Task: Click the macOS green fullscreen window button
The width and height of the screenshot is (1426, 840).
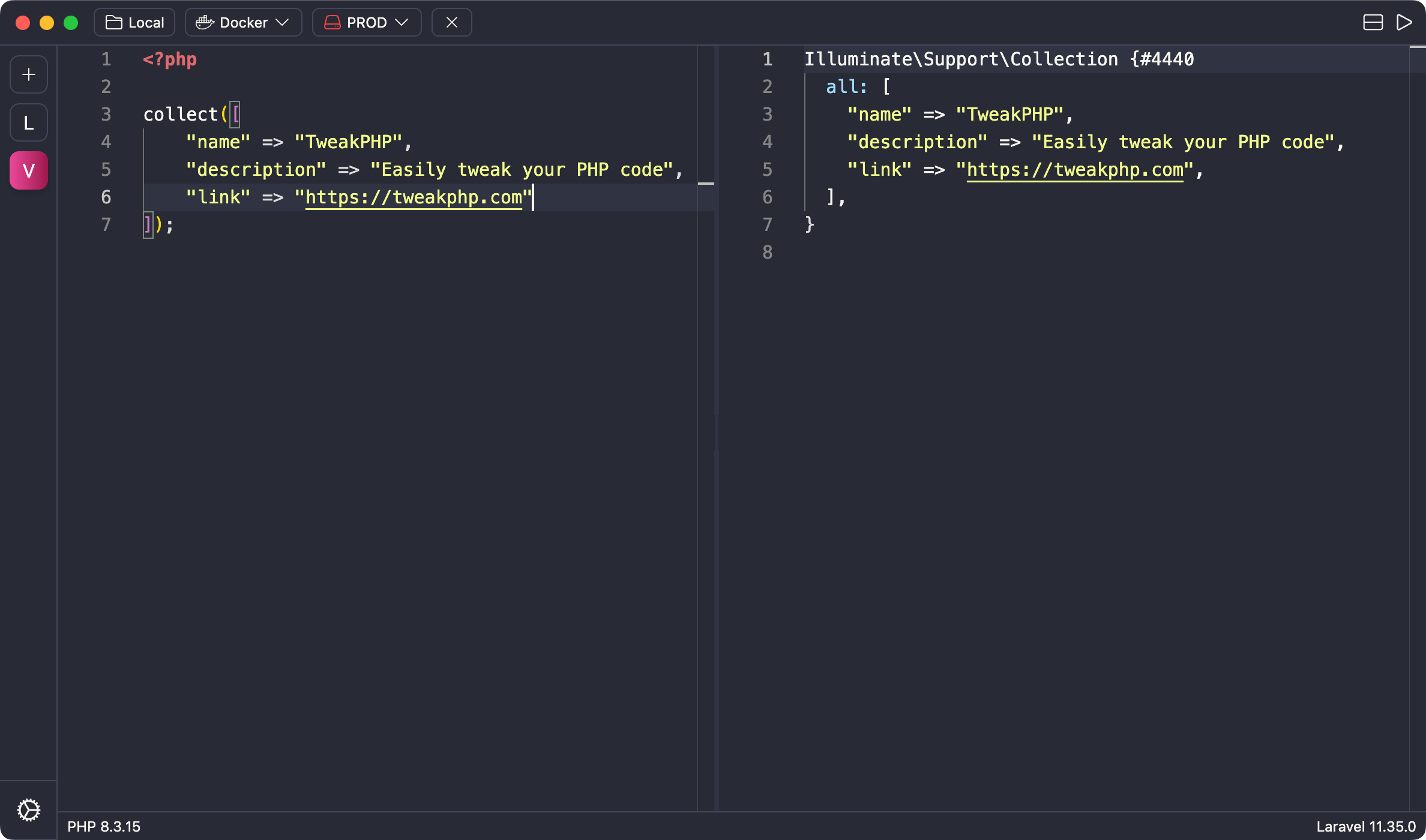Action: pyautogui.click(x=71, y=23)
